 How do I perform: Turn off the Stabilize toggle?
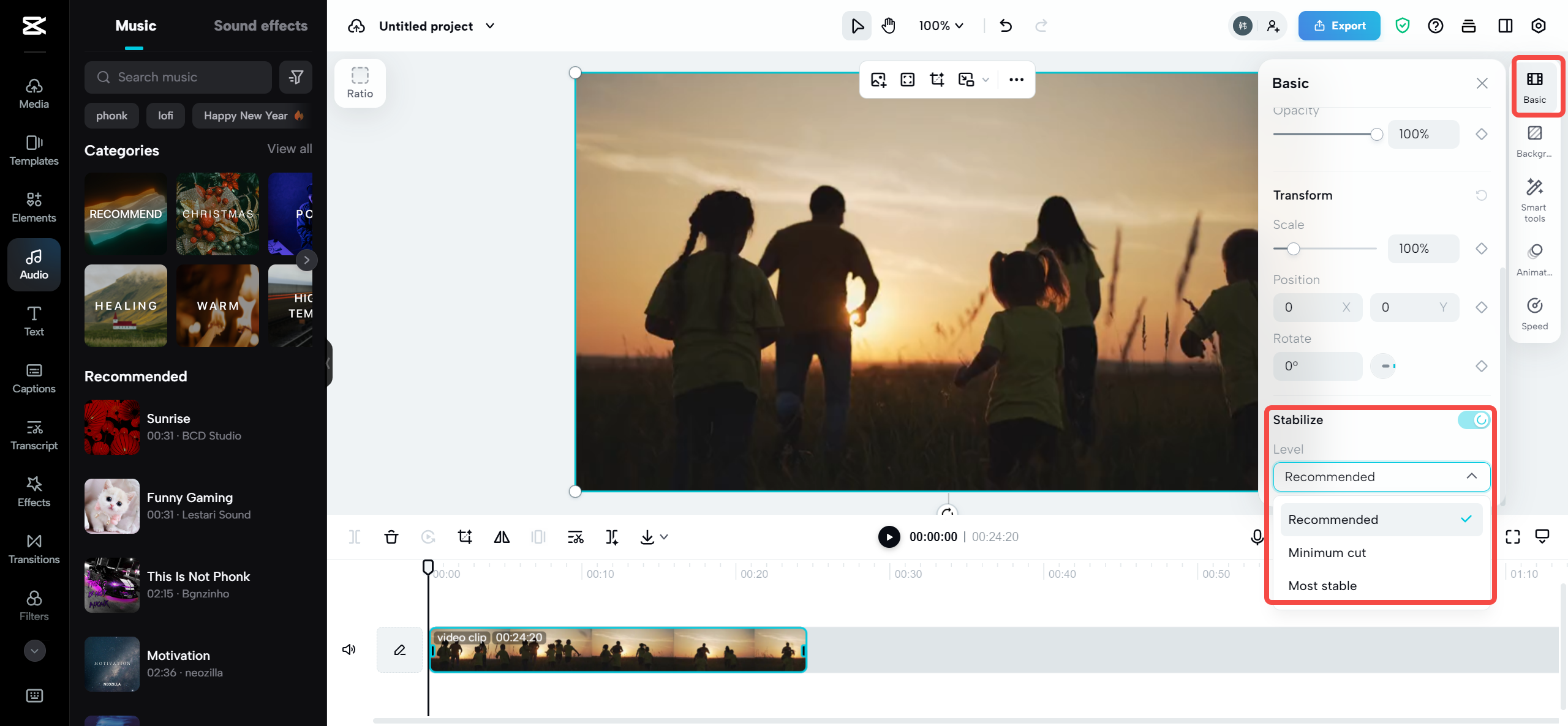(x=1473, y=420)
